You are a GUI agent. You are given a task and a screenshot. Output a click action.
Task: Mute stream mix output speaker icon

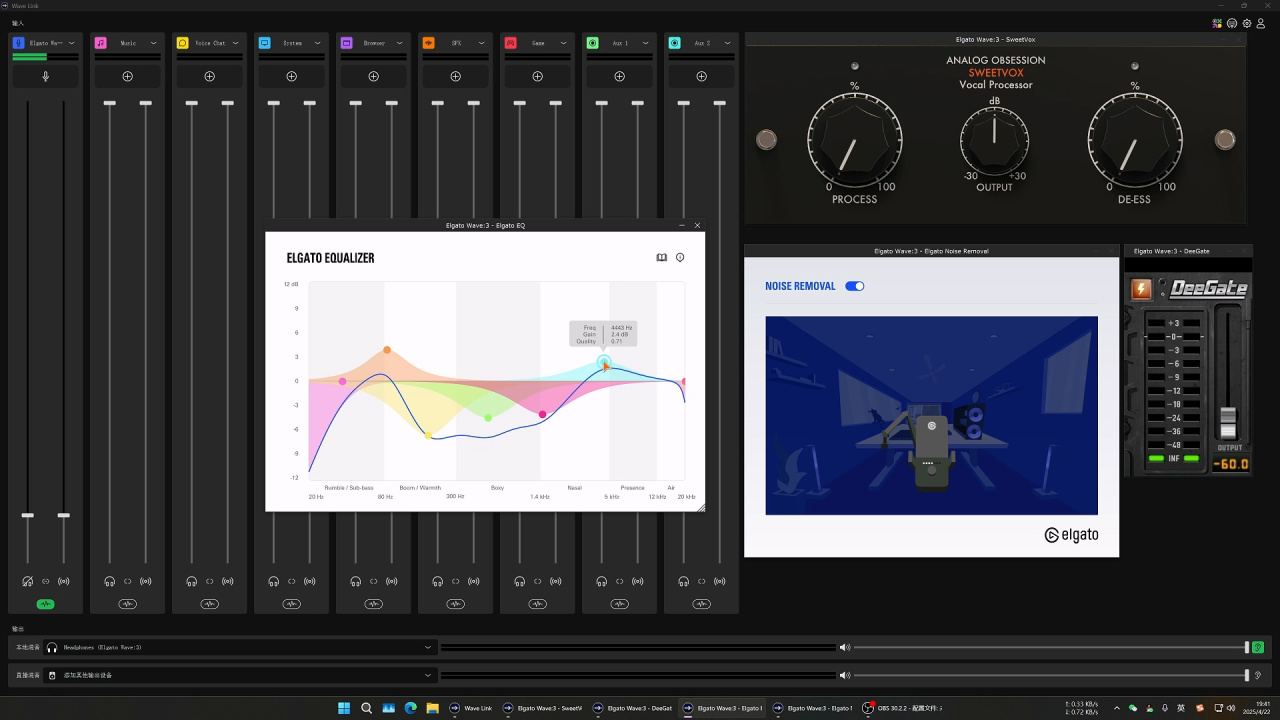click(x=845, y=675)
